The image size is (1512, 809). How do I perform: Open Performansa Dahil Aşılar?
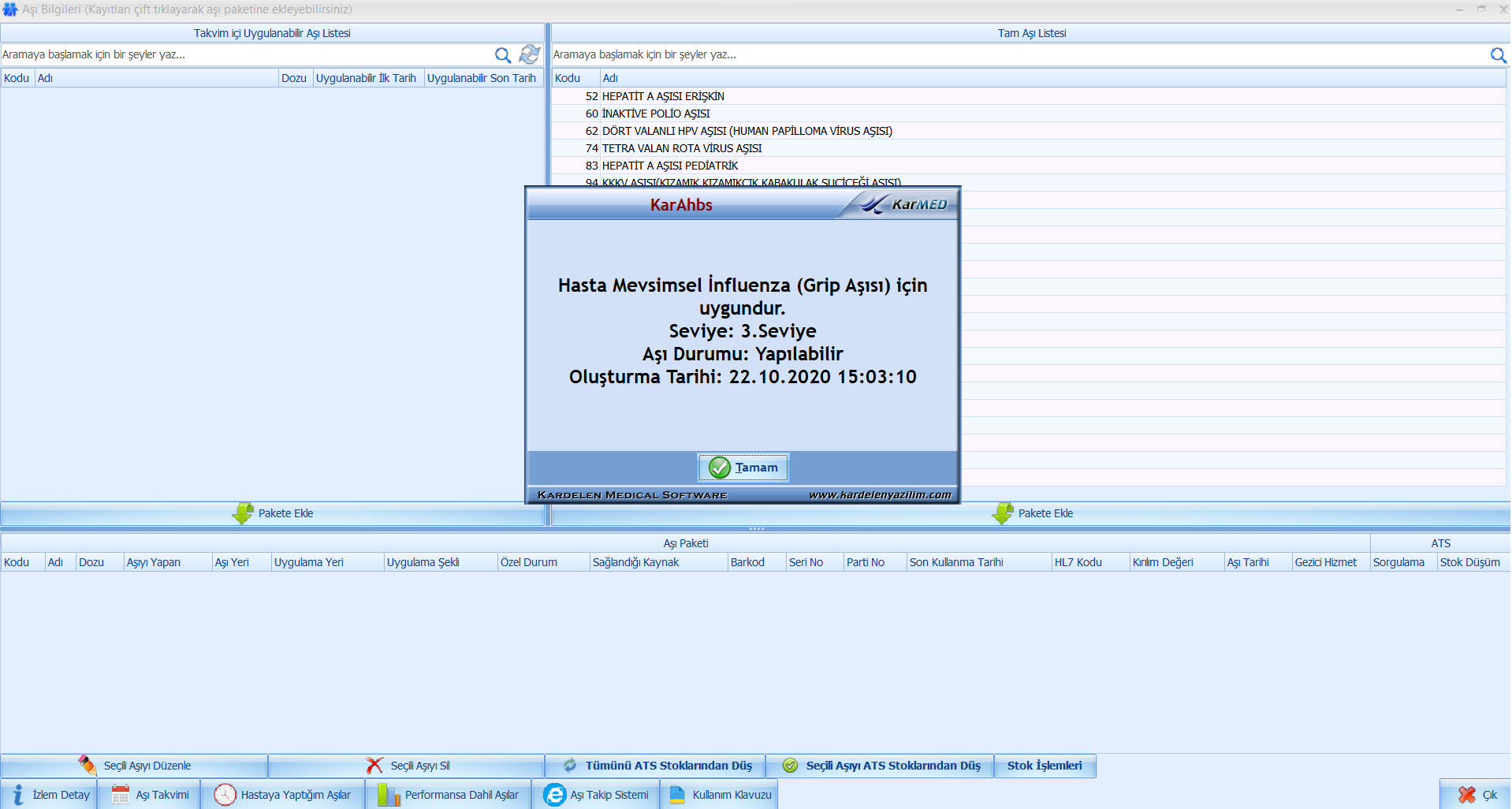tap(449, 795)
